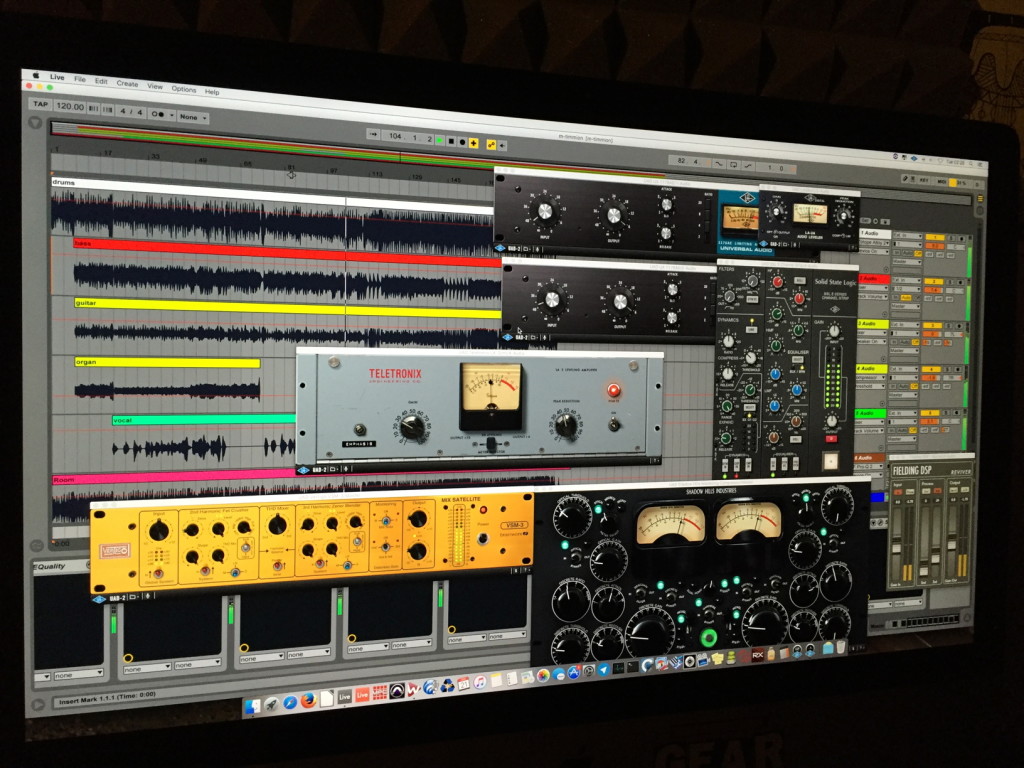Select the yellow organ clip header
1024x768 pixels.
tap(167, 362)
